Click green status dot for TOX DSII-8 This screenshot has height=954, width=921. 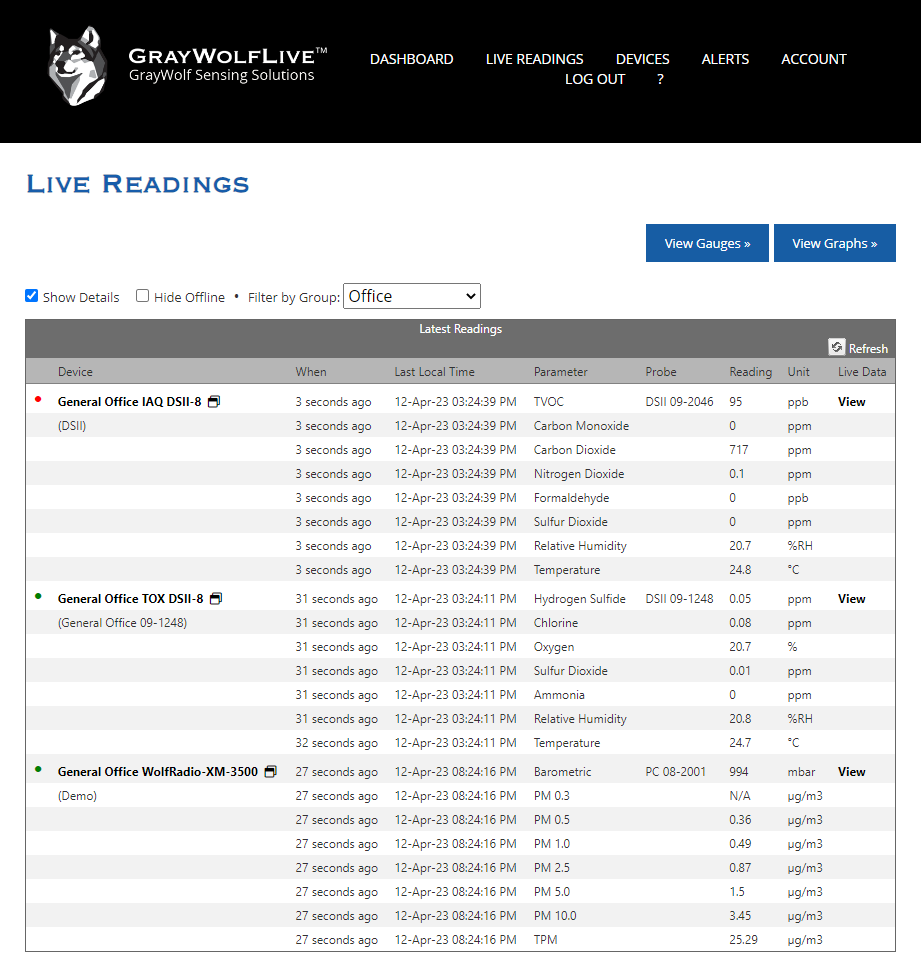coord(38,597)
